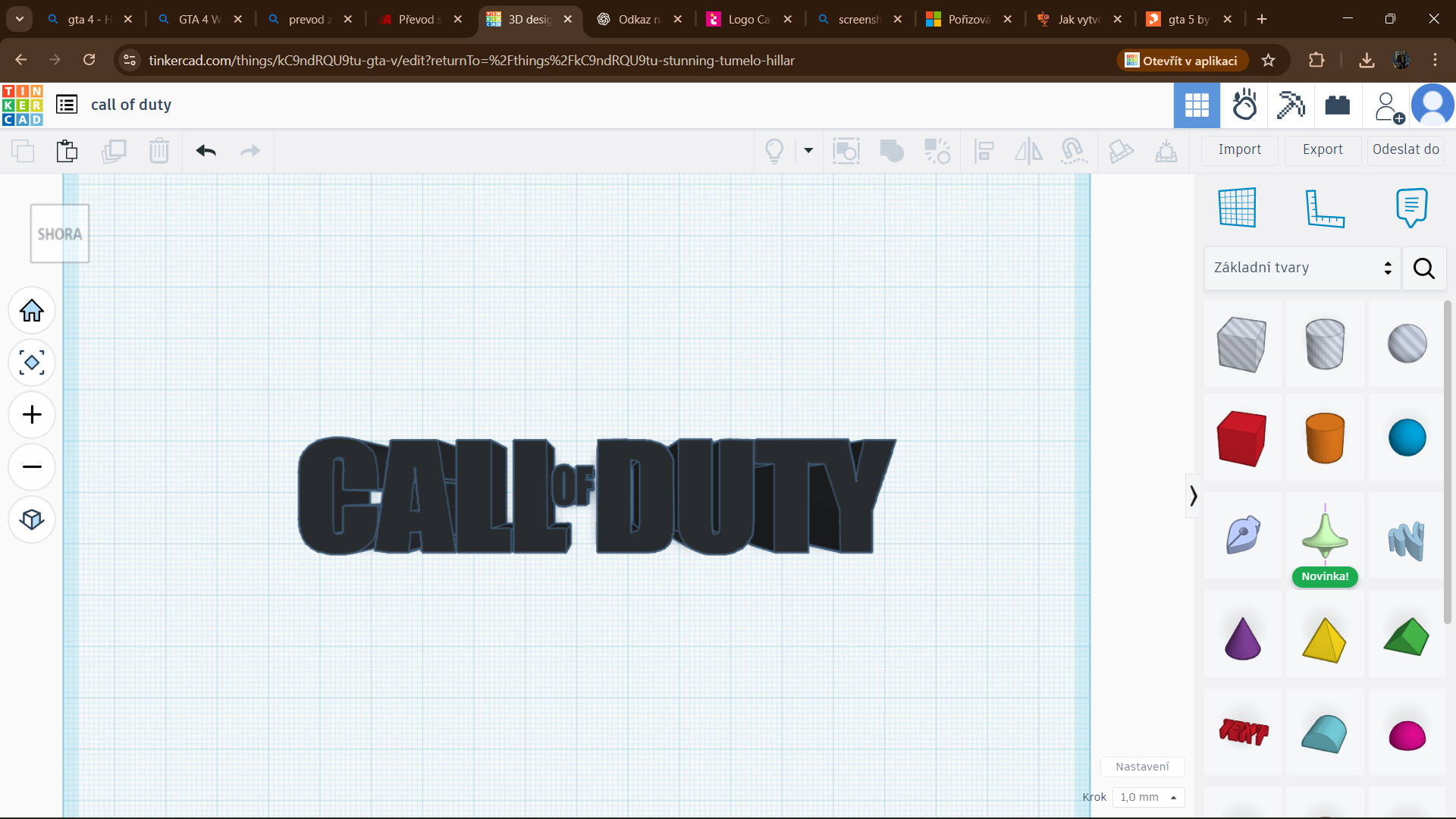Select the Scribble shape
The height and width of the screenshot is (819, 1456).
(1243, 535)
